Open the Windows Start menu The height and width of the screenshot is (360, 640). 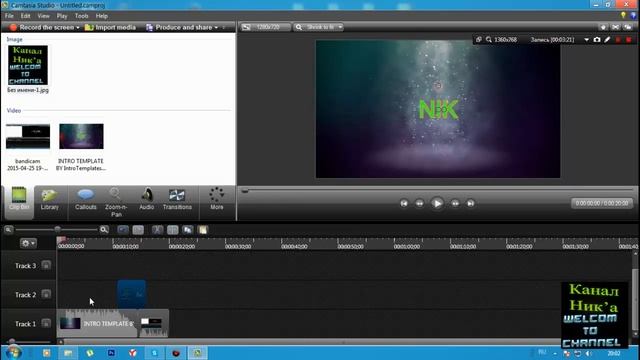(13, 353)
